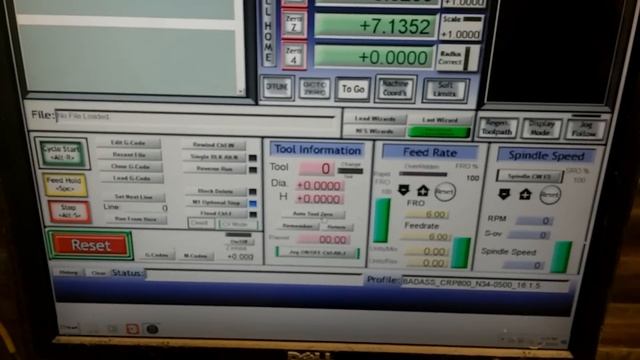
Task: Toggle the Machine Coord's display
Action: pos(395,88)
